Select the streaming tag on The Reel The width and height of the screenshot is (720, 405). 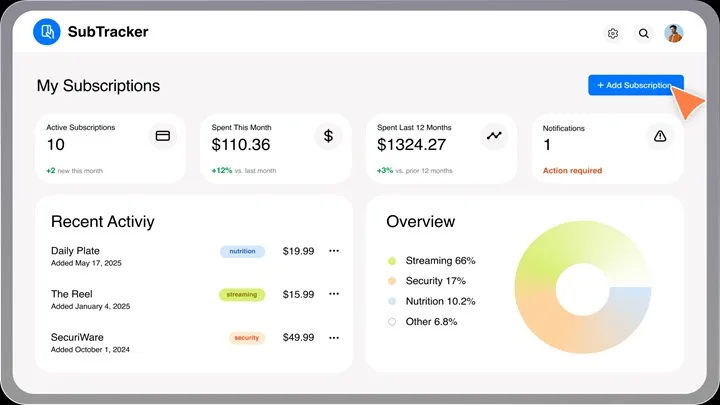(x=241, y=294)
